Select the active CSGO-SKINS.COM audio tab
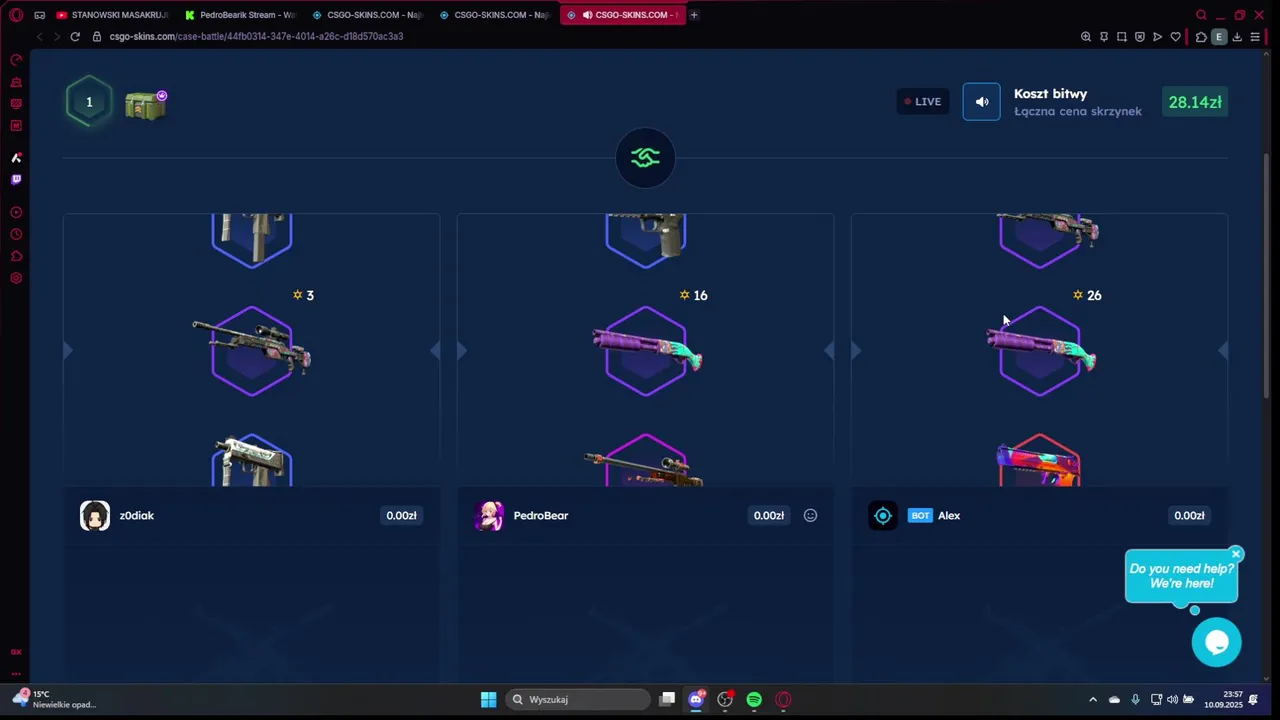Viewport: 1280px width, 720px height. [x=623, y=15]
